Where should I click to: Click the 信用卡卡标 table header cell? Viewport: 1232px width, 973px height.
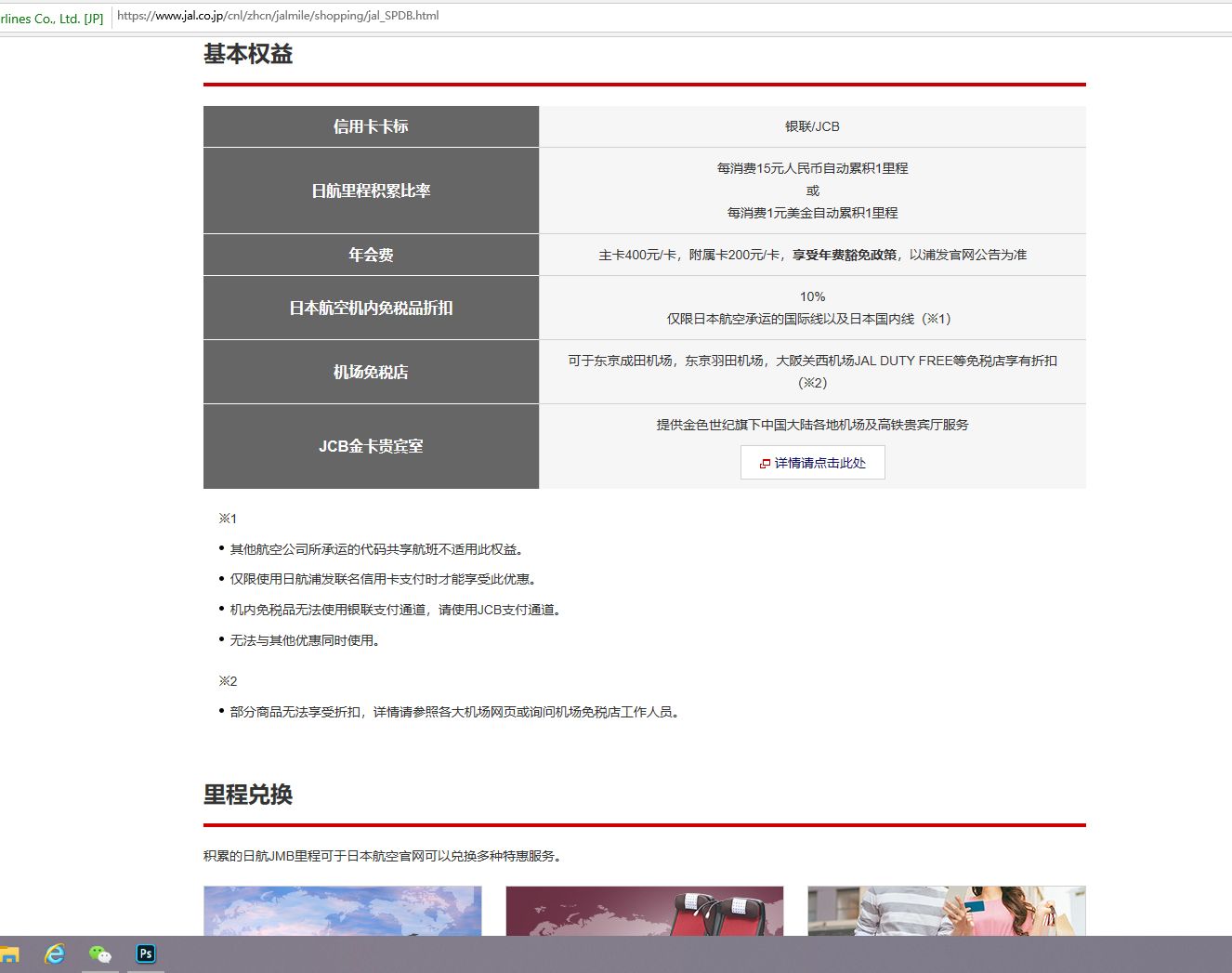click(371, 126)
